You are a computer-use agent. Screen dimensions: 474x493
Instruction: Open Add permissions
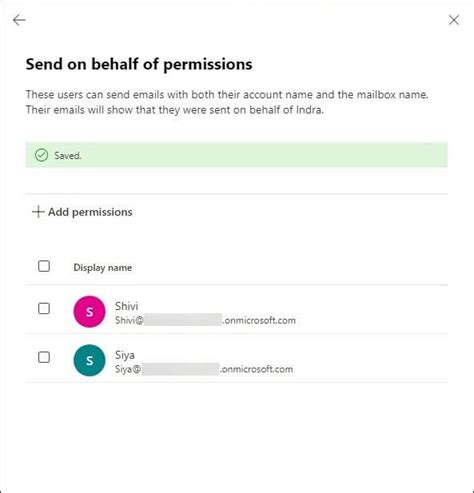(82, 212)
